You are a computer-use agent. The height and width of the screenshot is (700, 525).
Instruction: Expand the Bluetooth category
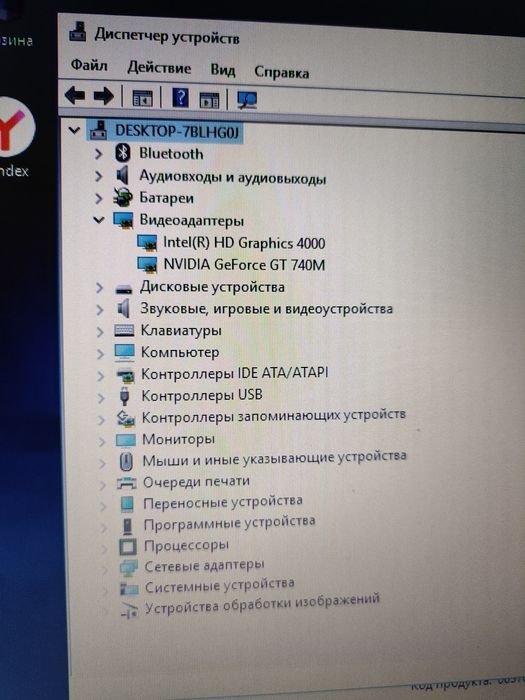(99, 154)
